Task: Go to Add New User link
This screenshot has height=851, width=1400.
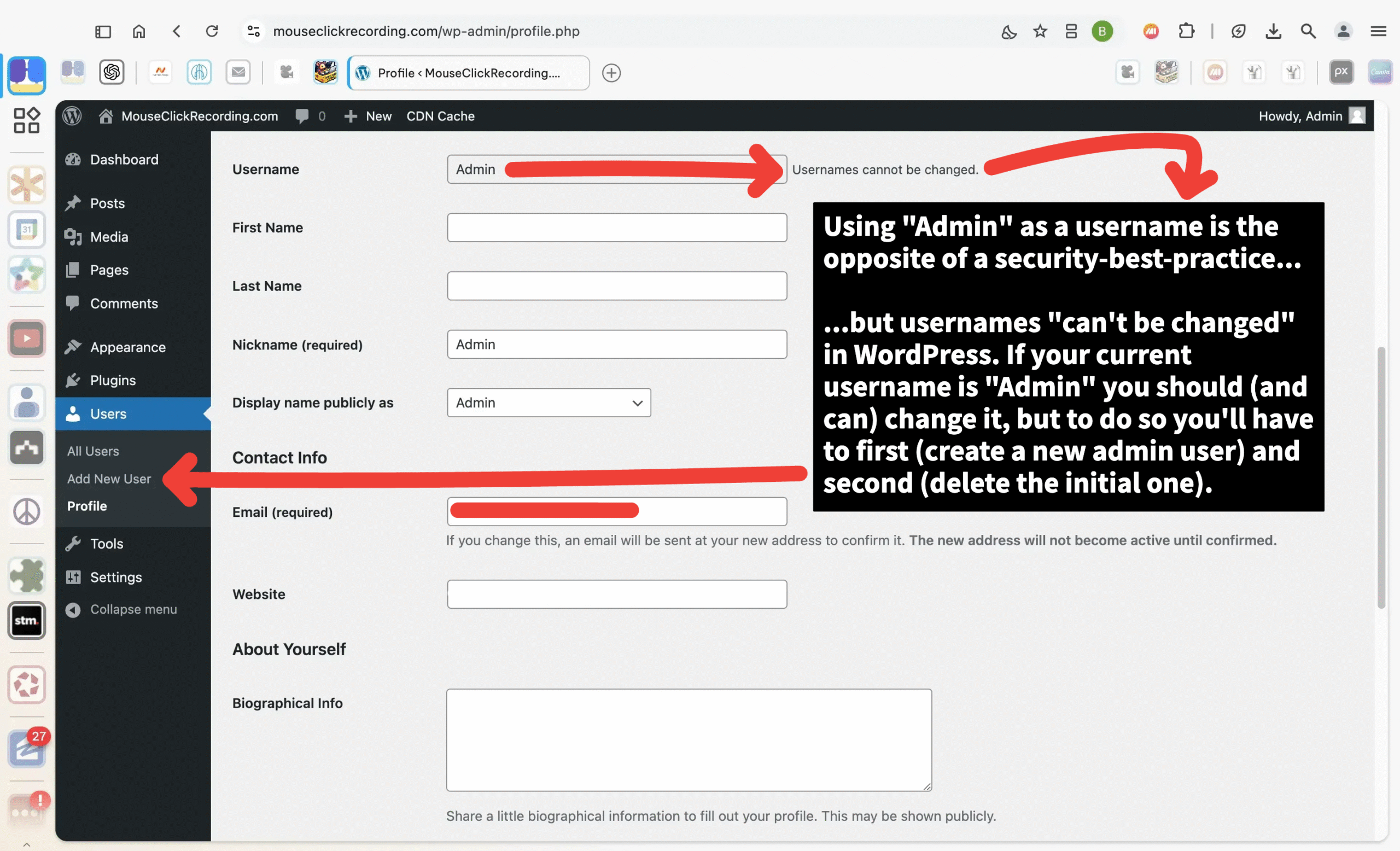Action: click(109, 479)
